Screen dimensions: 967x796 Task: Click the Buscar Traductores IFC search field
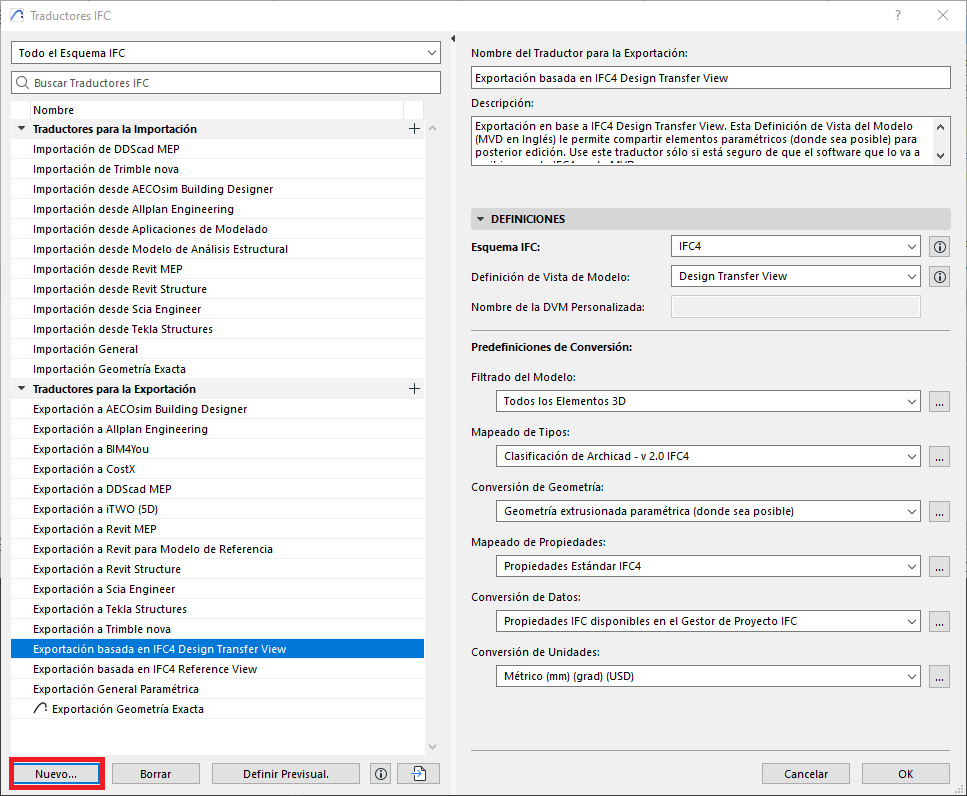pyautogui.click(x=226, y=83)
